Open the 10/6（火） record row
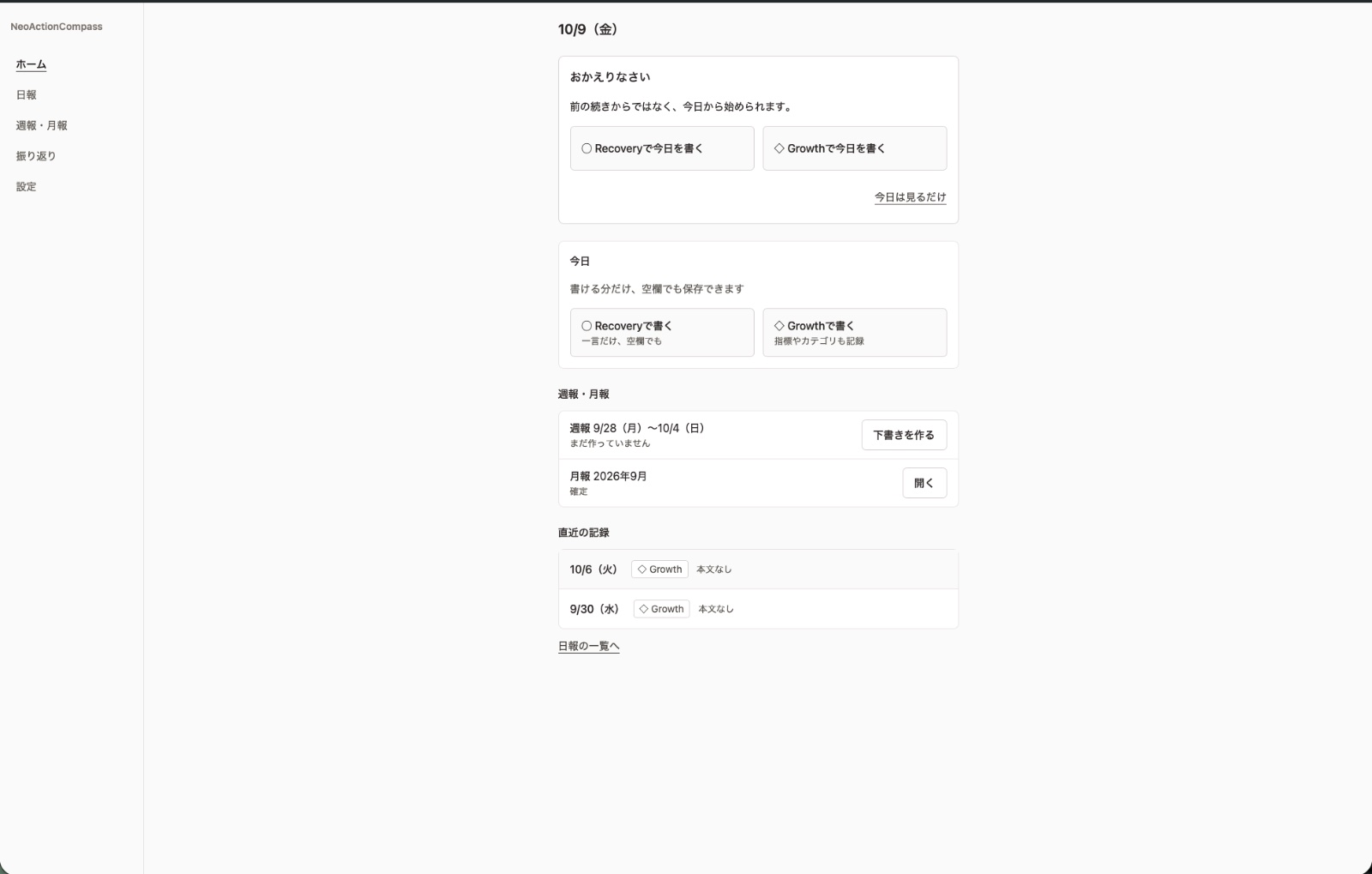This screenshot has width=1372, height=874. pos(758,570)
